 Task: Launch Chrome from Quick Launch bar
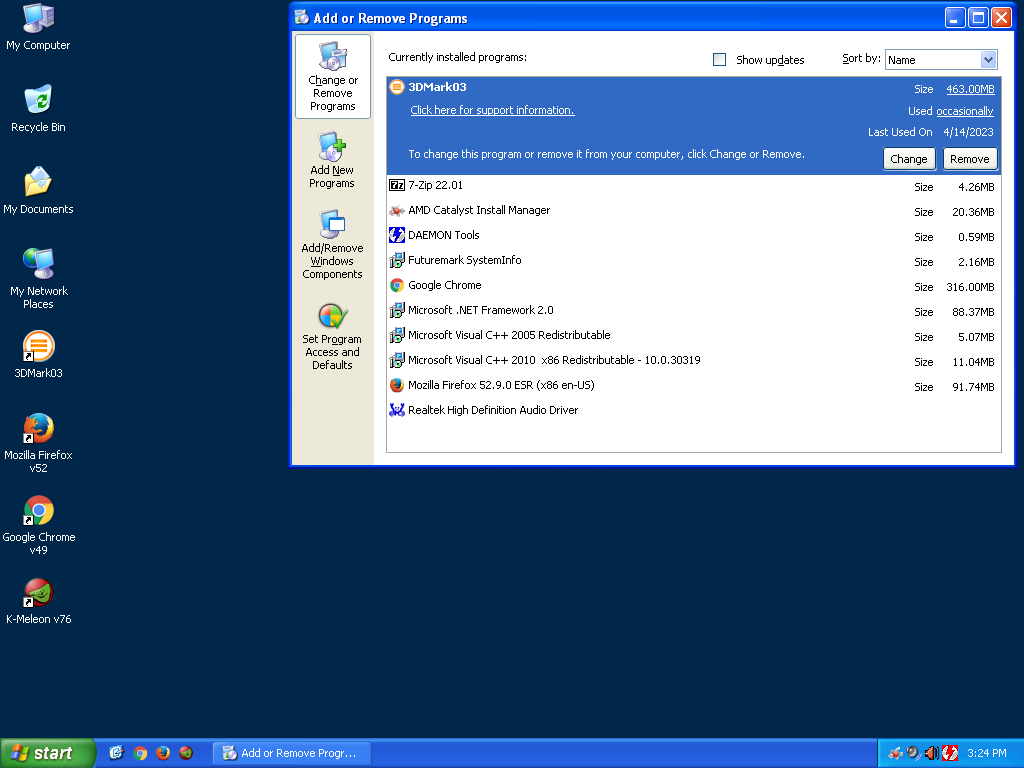(x=140, y=753)
